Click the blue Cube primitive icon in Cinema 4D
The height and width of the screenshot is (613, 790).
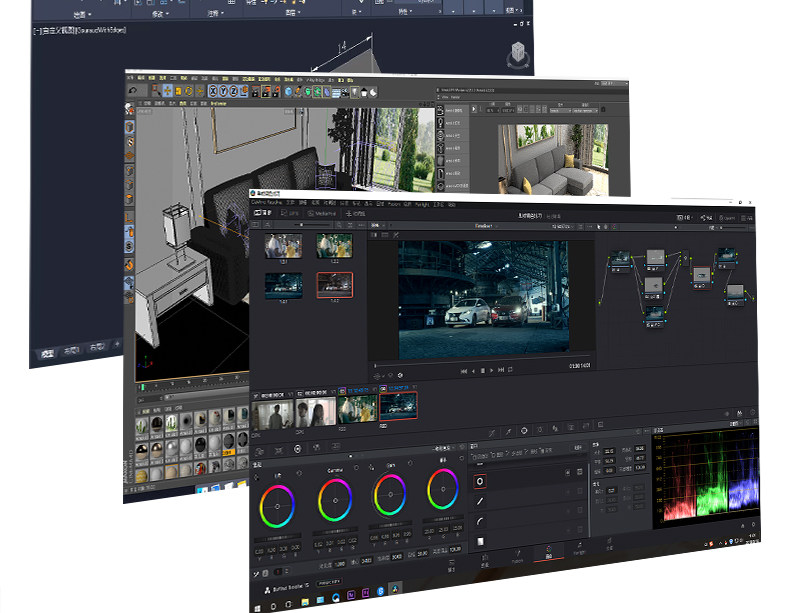(x=288, y=92)
